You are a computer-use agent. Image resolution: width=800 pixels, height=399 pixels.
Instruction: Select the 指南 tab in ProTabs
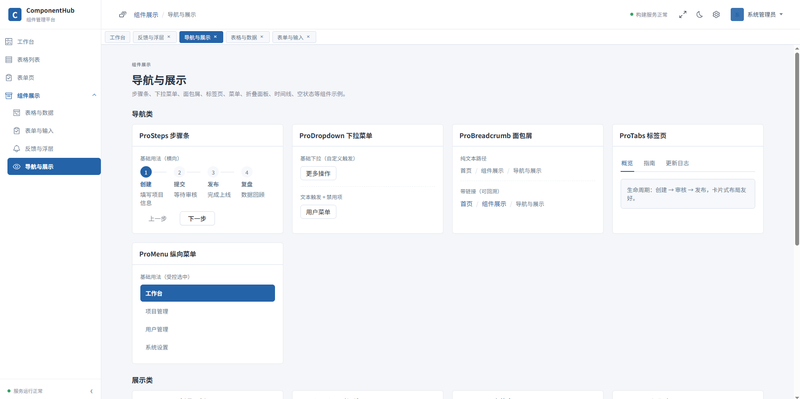pos(649,163)
